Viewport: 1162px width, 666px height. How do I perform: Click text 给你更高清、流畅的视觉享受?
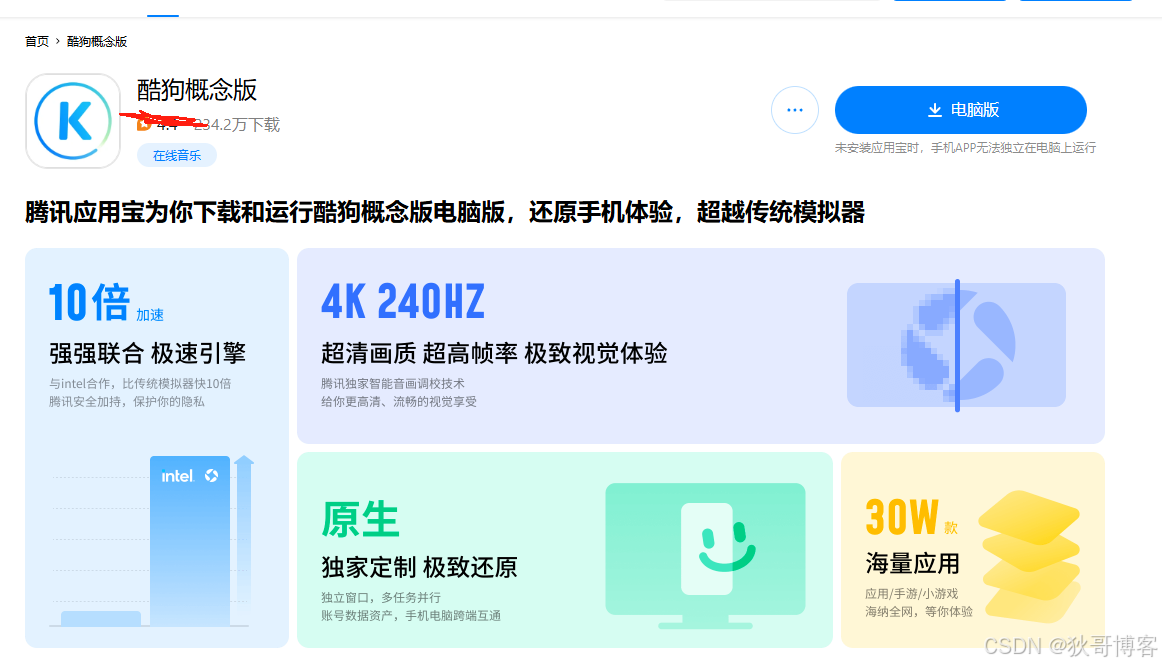[x=399, y=402]
